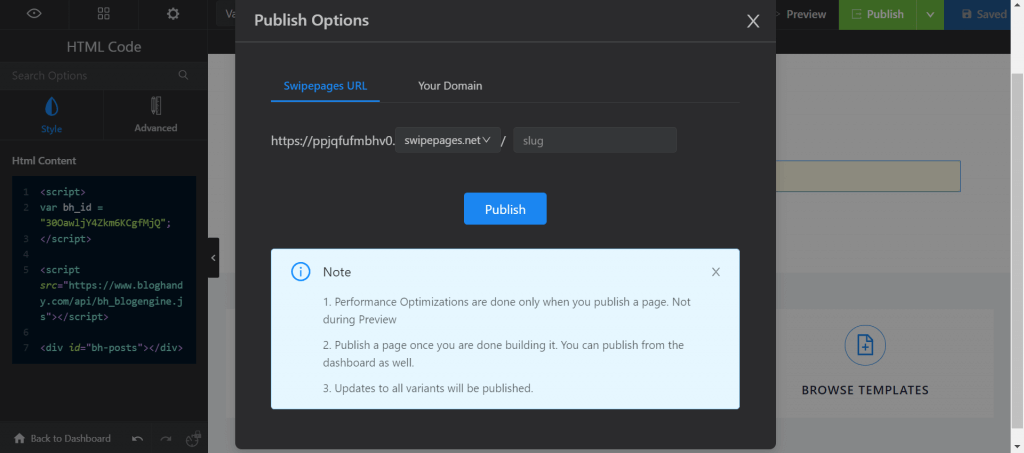Open the swipepages.net domain dropdown
Viewport: 1024px width, 453px height.
coord(447,140)
